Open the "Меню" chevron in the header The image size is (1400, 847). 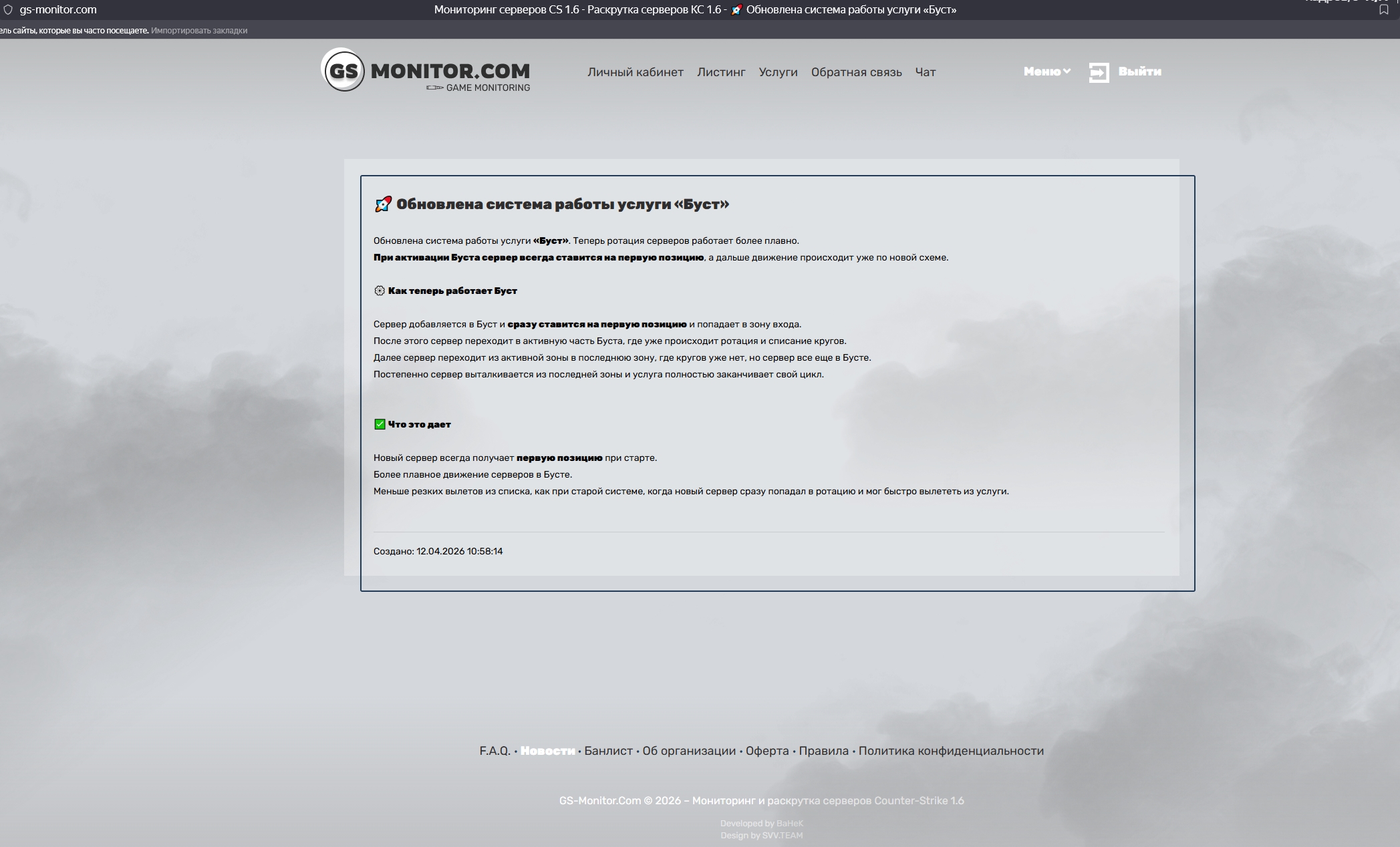click(x=1066, y=71)
